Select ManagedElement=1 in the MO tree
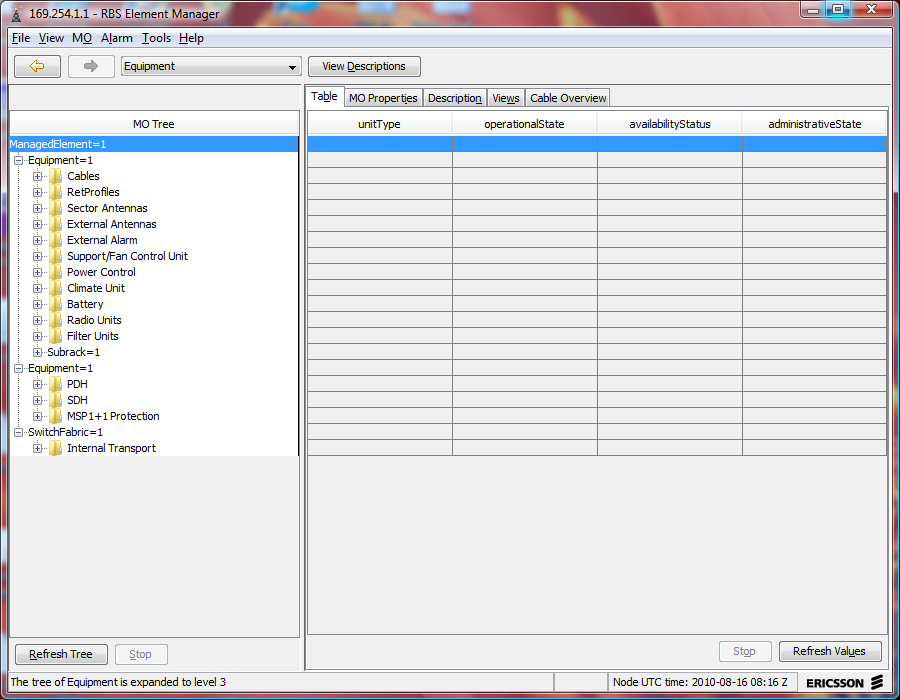This screenshot has height=700, width=900. coord(58,144)
